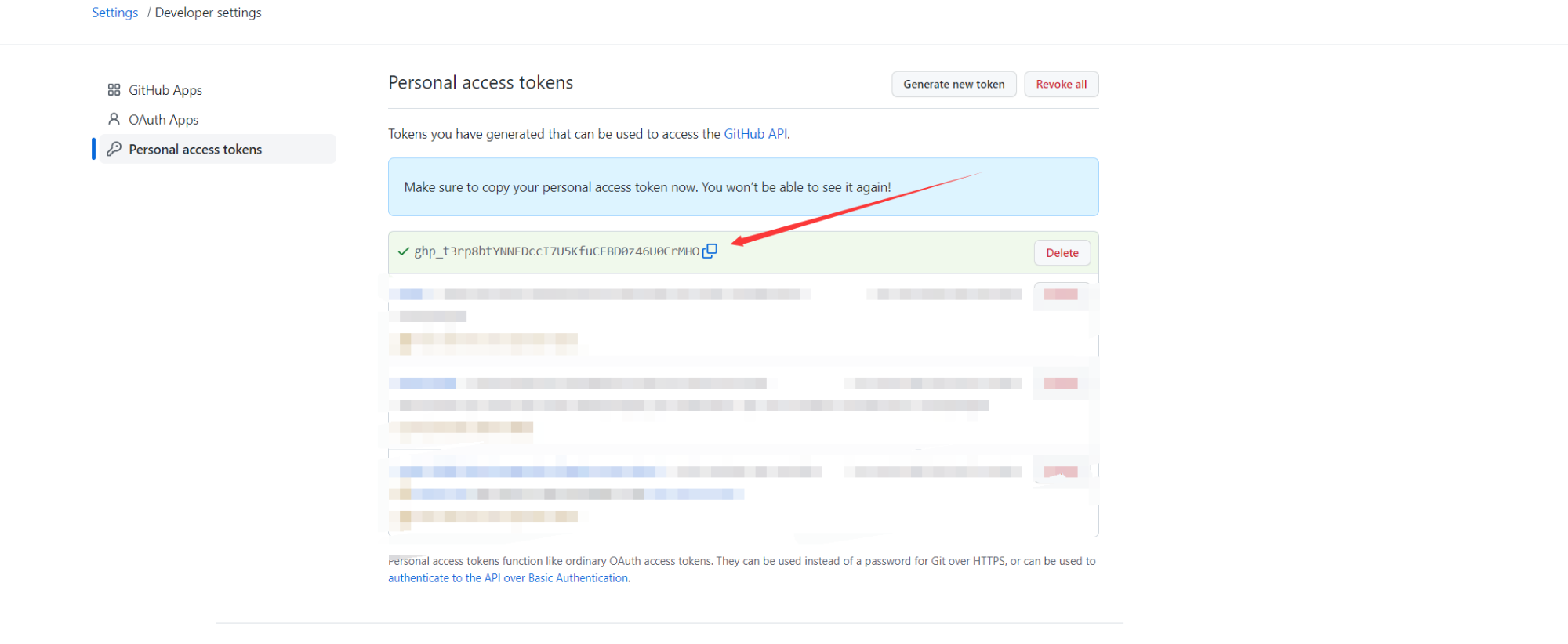
Task: Click the ghp_ token string text
Action: [x=557, y=251]
